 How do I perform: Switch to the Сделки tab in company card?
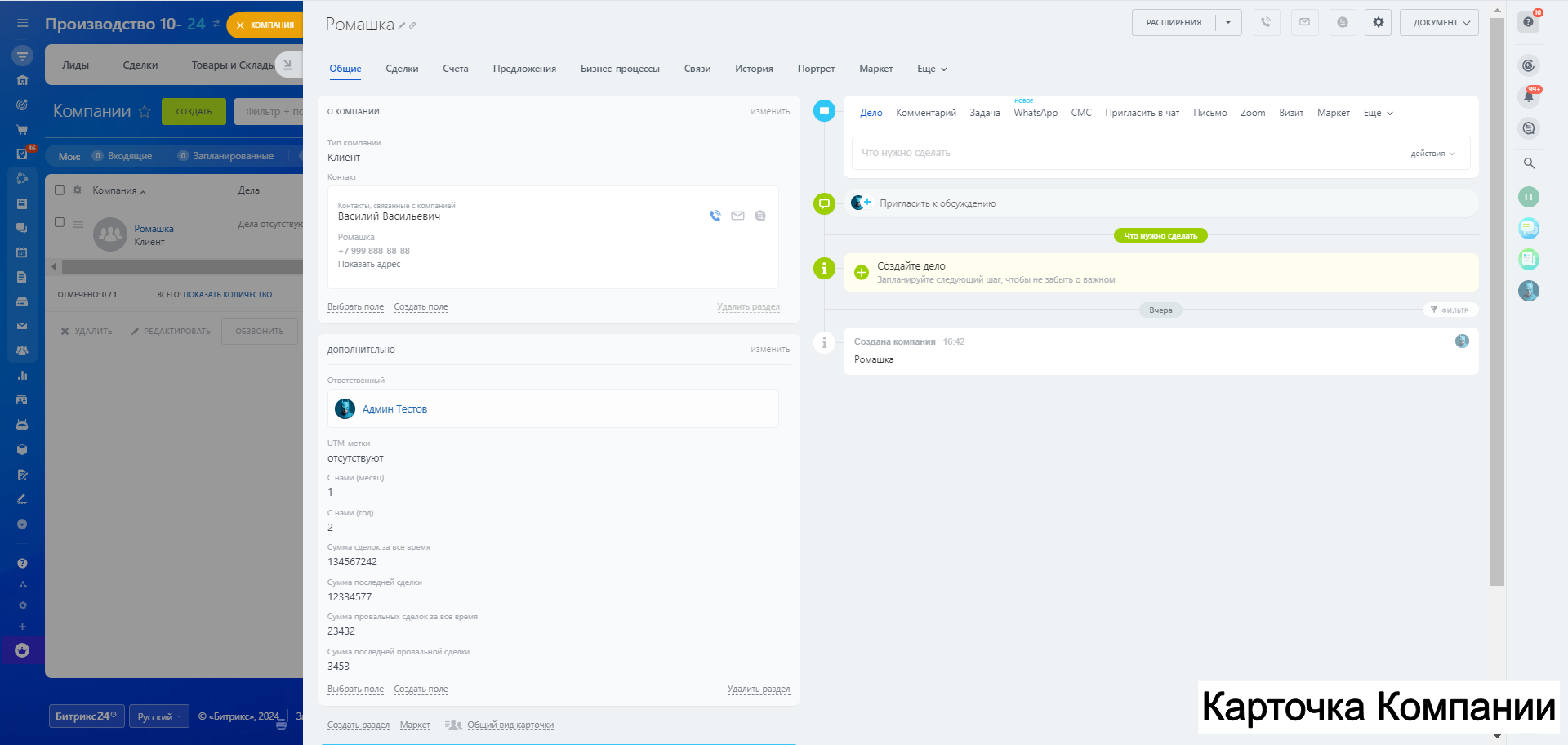click(x=402, y=69)
